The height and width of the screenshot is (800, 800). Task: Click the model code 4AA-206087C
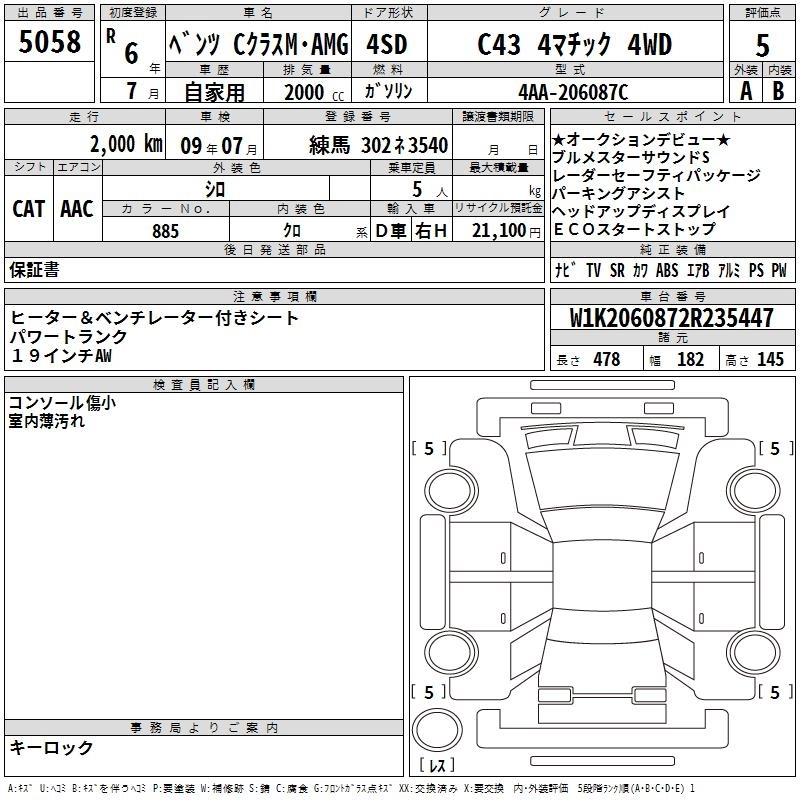[573, 91]
